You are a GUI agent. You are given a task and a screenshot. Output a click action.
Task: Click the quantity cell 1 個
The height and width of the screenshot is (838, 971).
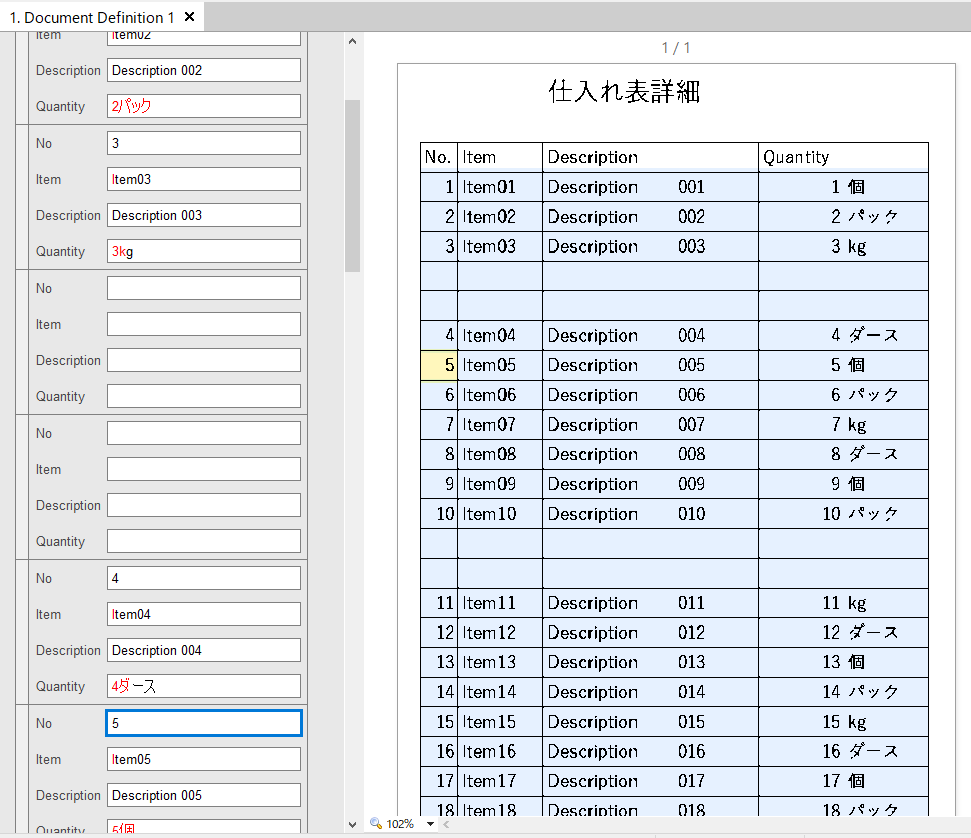(843, 186)
